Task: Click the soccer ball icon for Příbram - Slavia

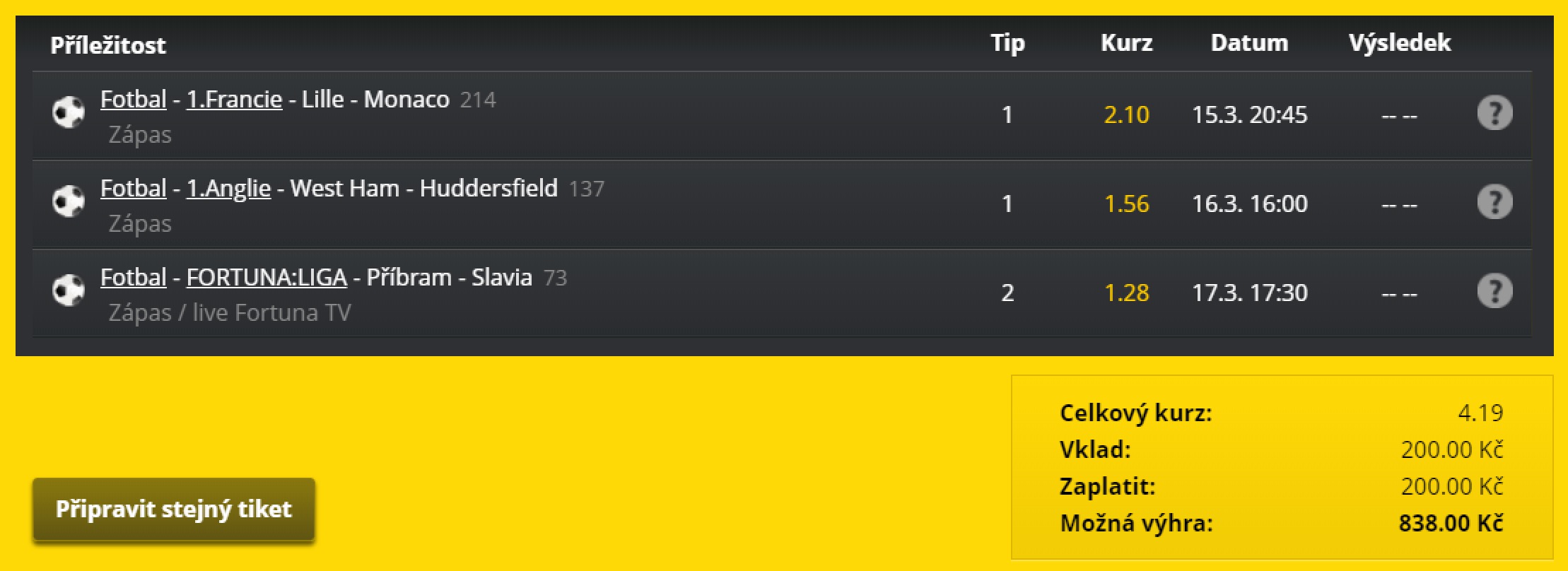Action: click(69, 291)
